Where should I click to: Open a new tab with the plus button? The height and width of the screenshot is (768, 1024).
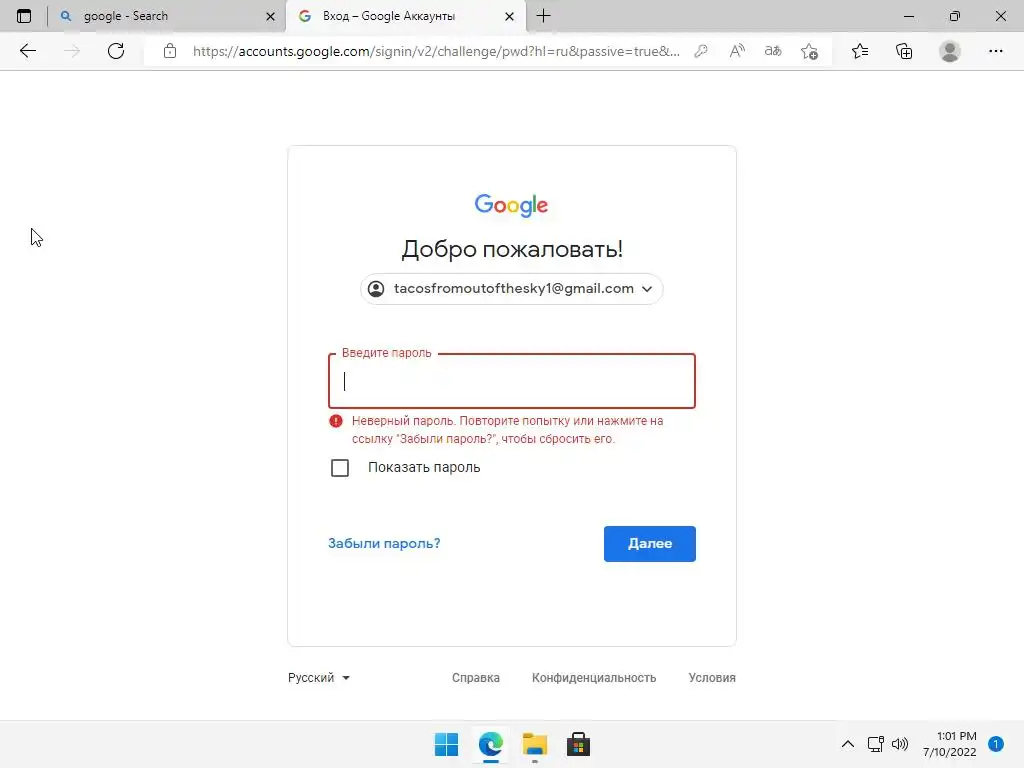(543, 16)
